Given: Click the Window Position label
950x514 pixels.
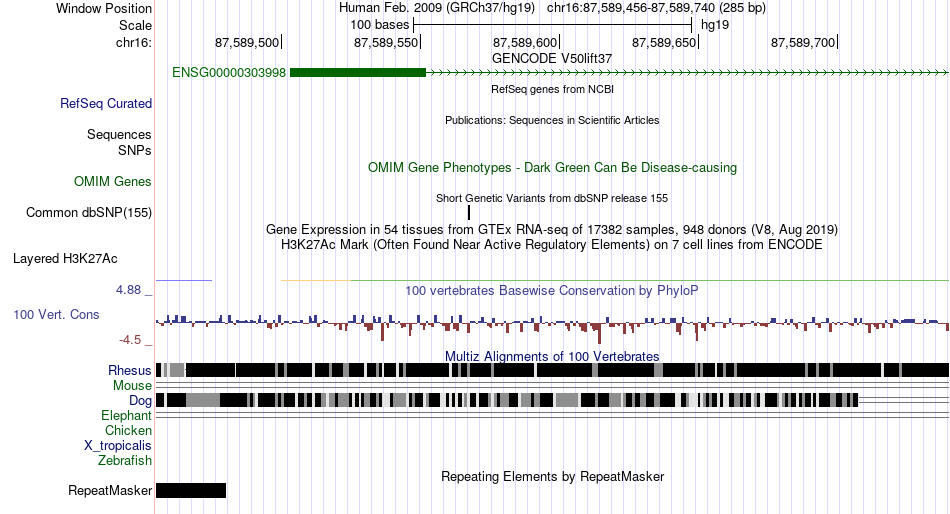Looking at the screenshot, I should click(x=104, y=8).
